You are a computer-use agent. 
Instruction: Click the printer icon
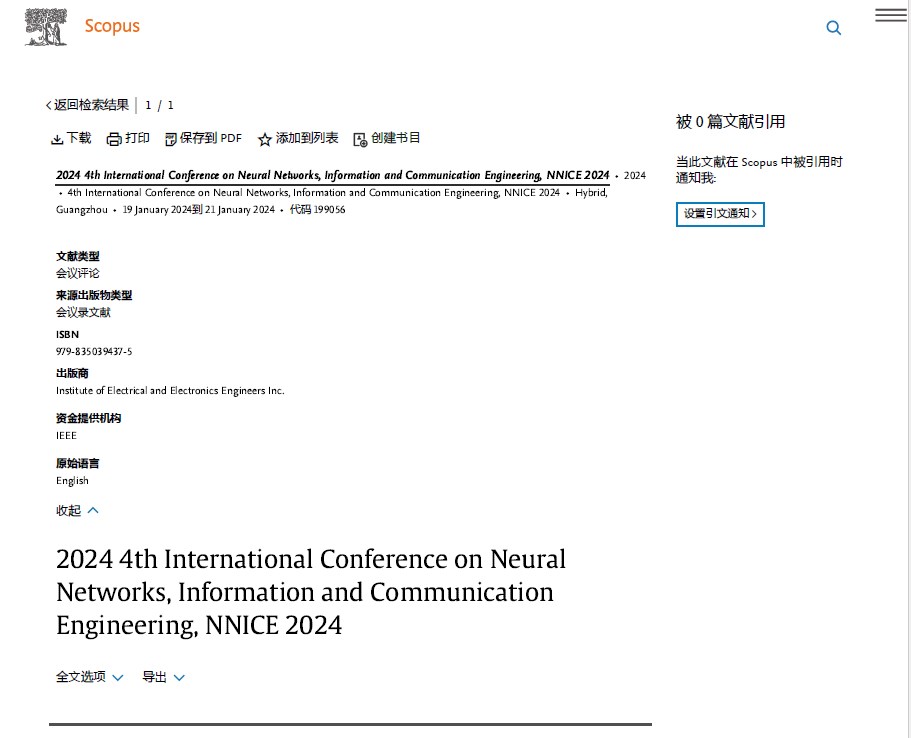[x=114, y=139]
